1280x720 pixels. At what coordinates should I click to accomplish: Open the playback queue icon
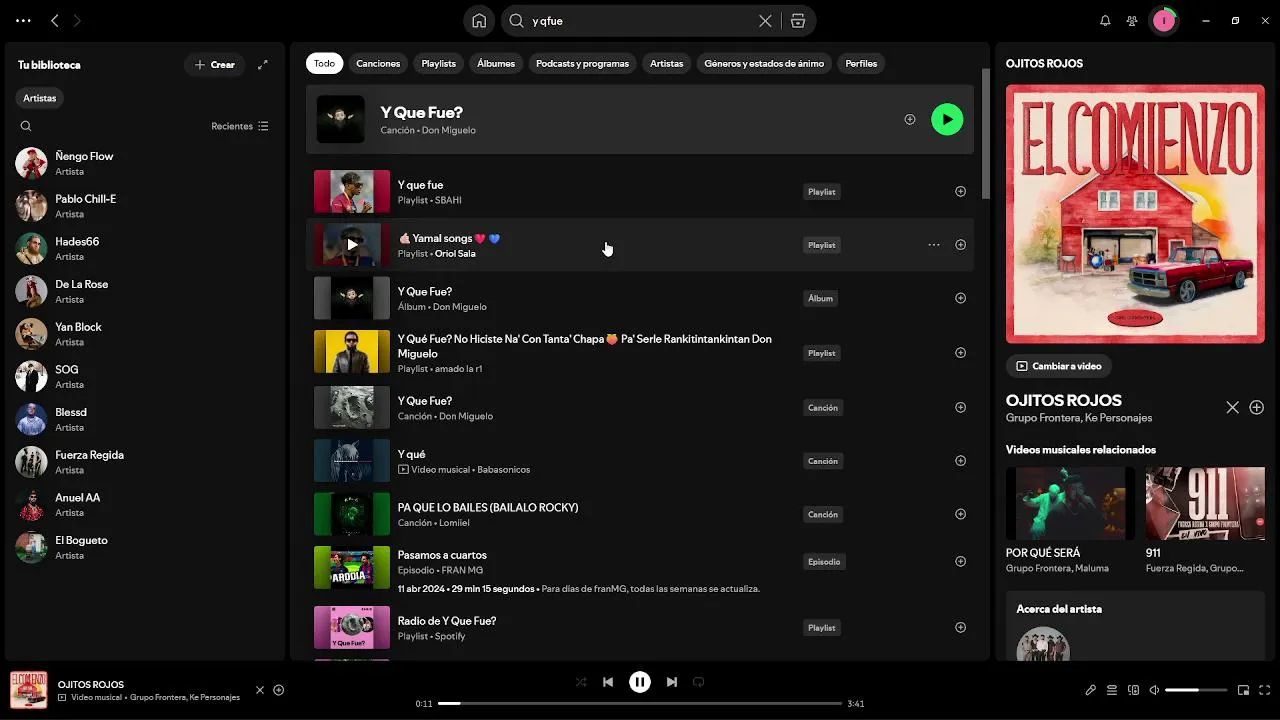1112,690
